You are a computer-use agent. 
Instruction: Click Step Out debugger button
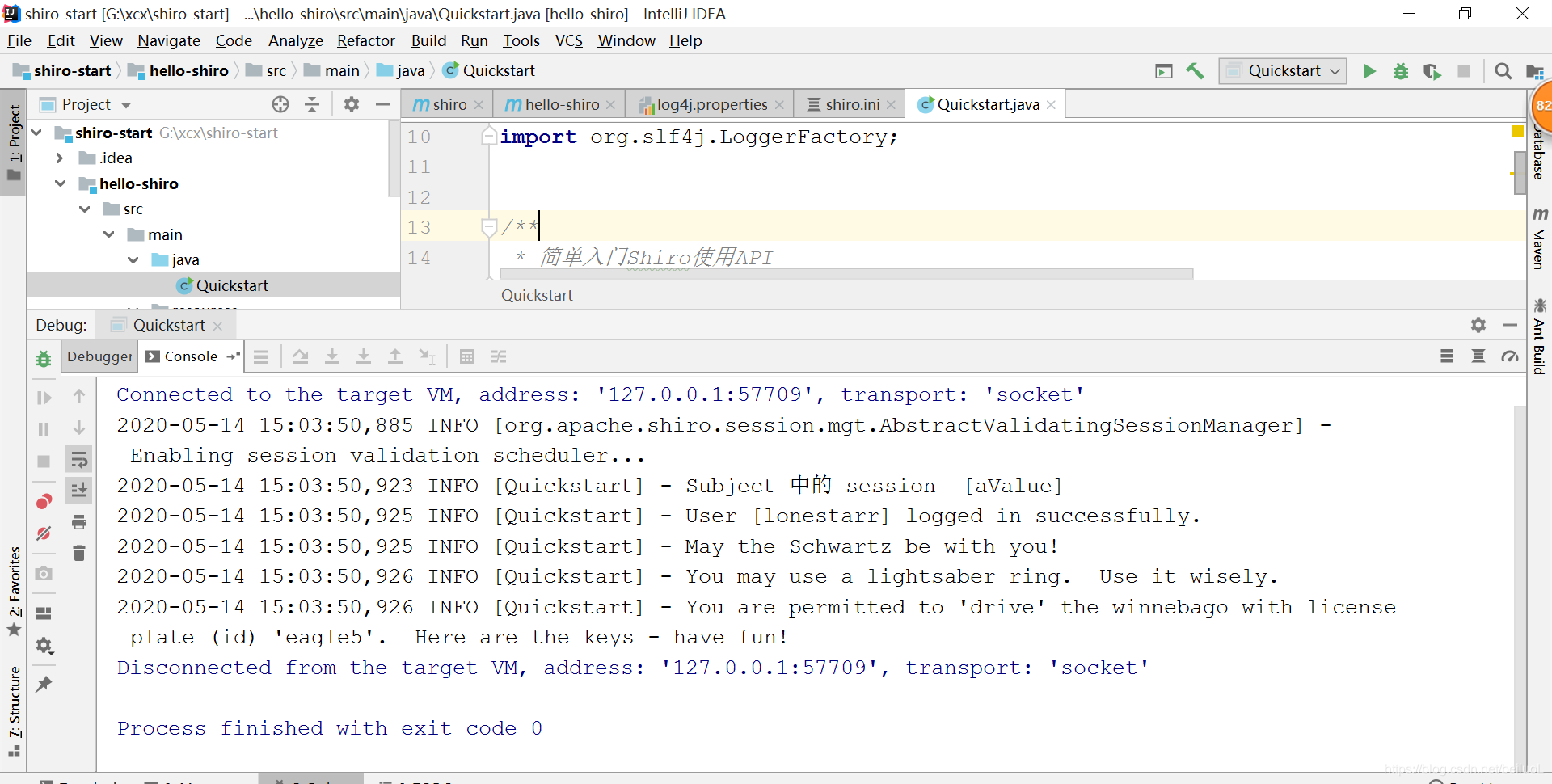click(395, 356)
